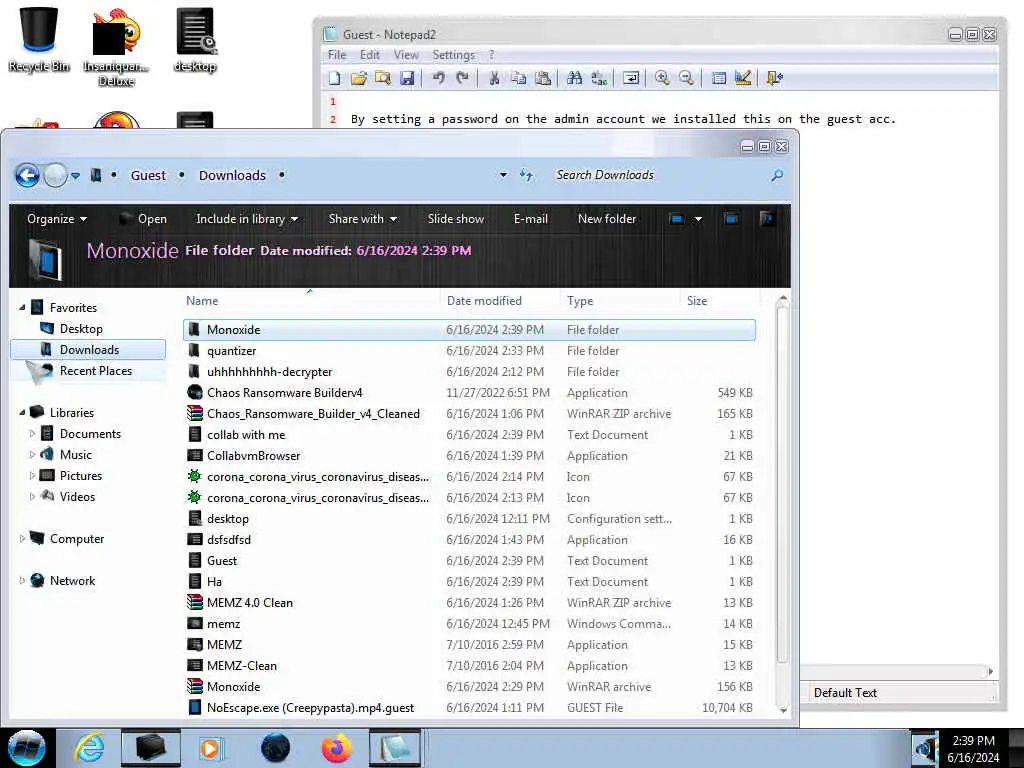Viewport: 1024px width, 768px height.
Task: Expand Share with dropdown
Action: (x=362, y=219)
